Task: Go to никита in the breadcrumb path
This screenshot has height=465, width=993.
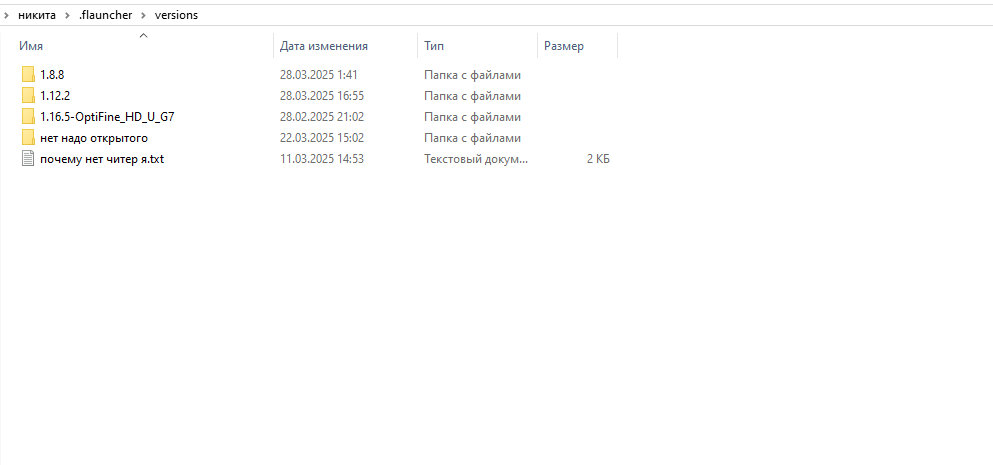Action: [x=37, y=15]
